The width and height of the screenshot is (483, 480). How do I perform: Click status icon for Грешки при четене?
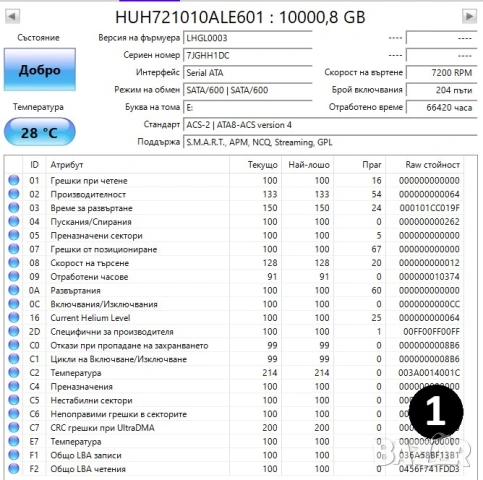(14, 180)
